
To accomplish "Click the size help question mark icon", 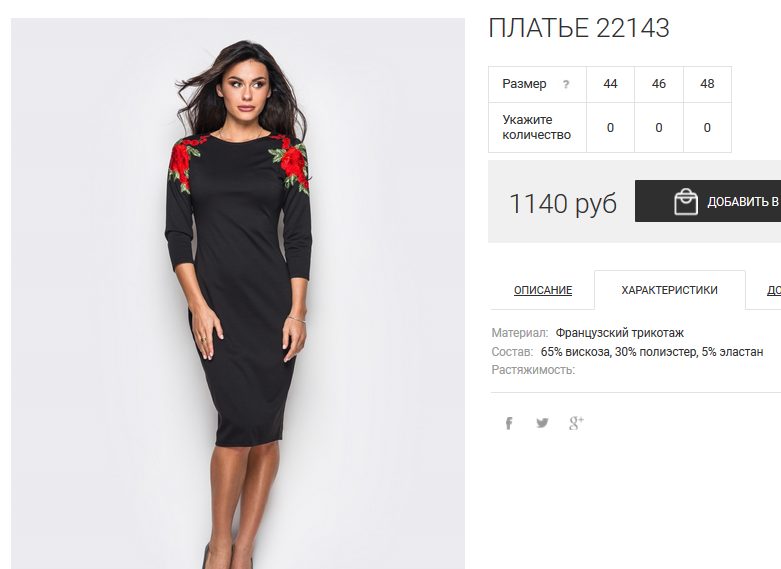I will (566, 84).
